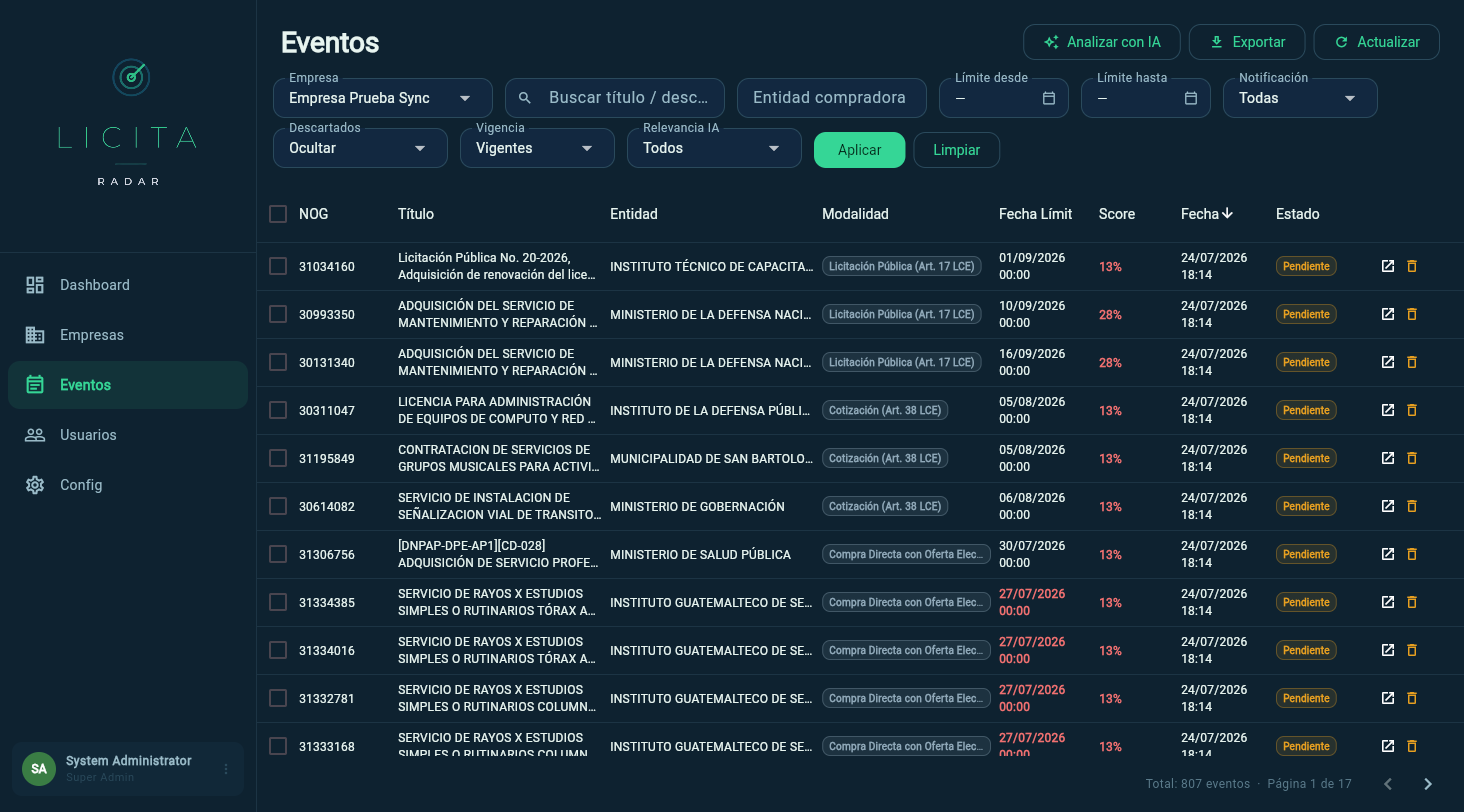Open external link for NOG 31334385
The image size is (1464, 812).
pyautogui.click(x=1388, y=602)
